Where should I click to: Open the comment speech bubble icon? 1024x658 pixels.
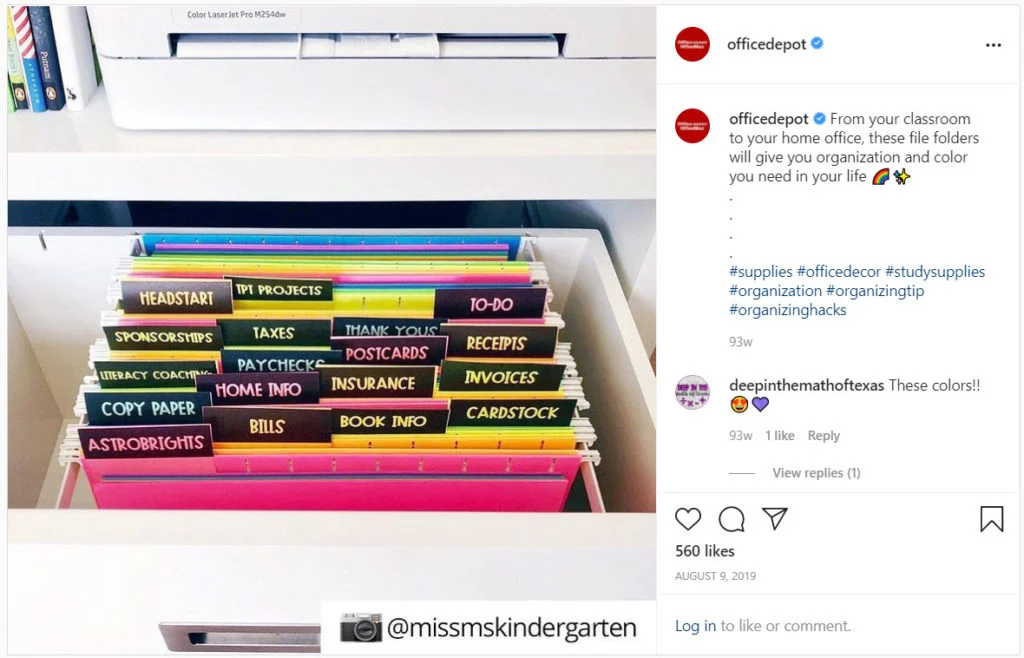[x=731, y=519]
